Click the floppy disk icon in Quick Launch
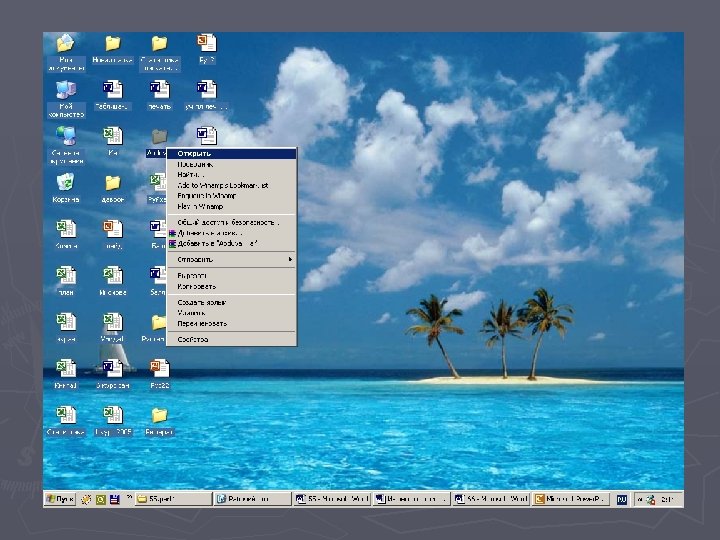This screenshot has width=720, height=540. (115, 498)
